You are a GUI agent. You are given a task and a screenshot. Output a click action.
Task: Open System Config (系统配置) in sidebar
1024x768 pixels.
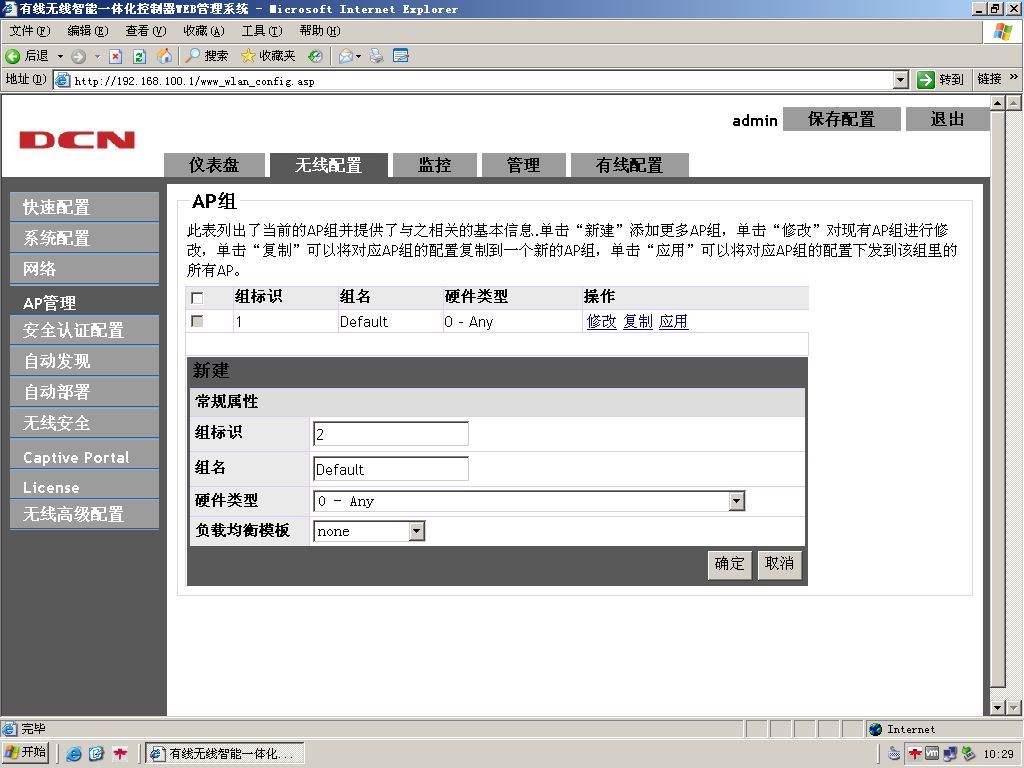coord(84,238)
